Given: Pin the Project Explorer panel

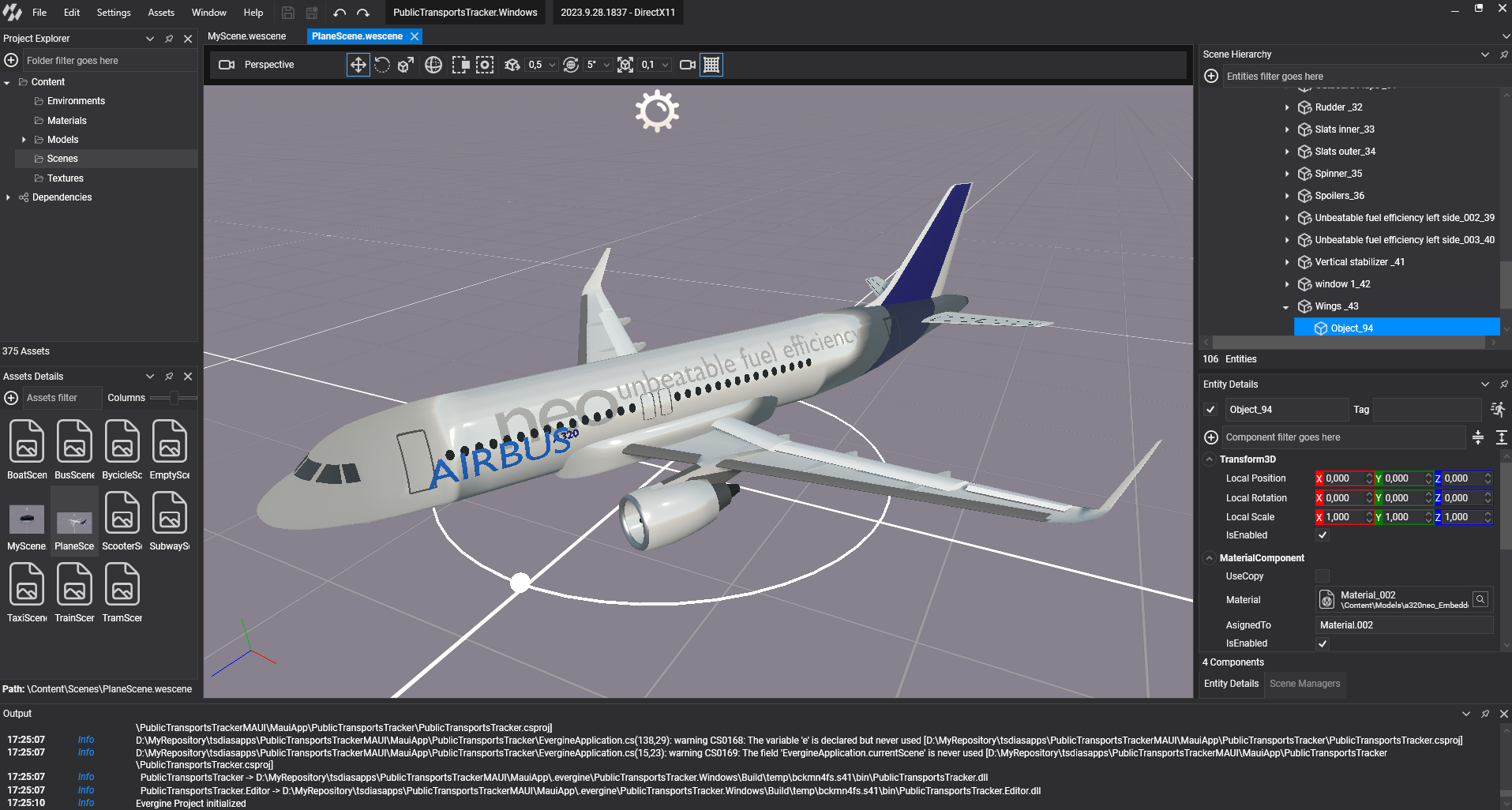Looking at the screenshot, I should [169, 38].
